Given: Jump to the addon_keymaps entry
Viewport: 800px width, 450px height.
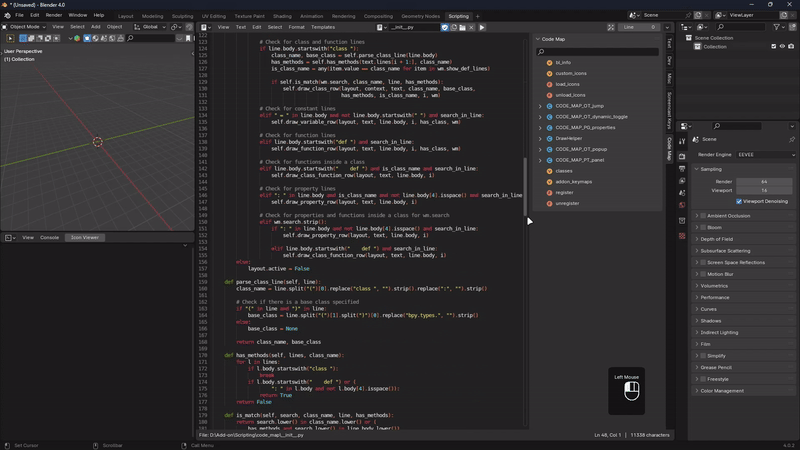Looking at the screenshot, I should (573, 182).
